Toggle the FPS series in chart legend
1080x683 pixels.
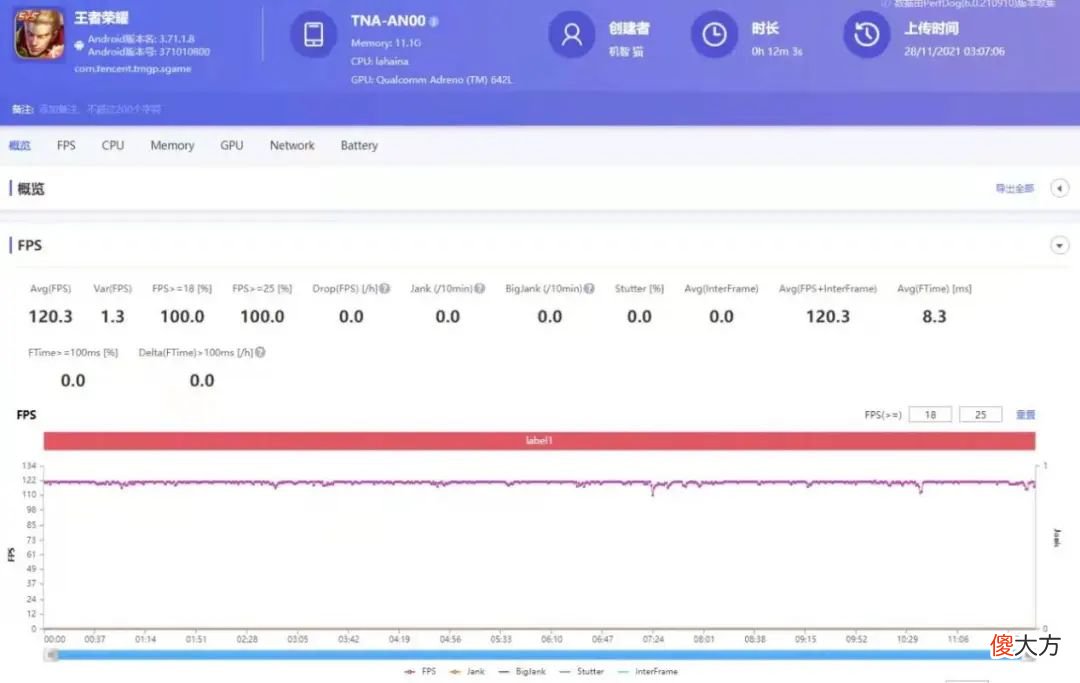[420, 671]
